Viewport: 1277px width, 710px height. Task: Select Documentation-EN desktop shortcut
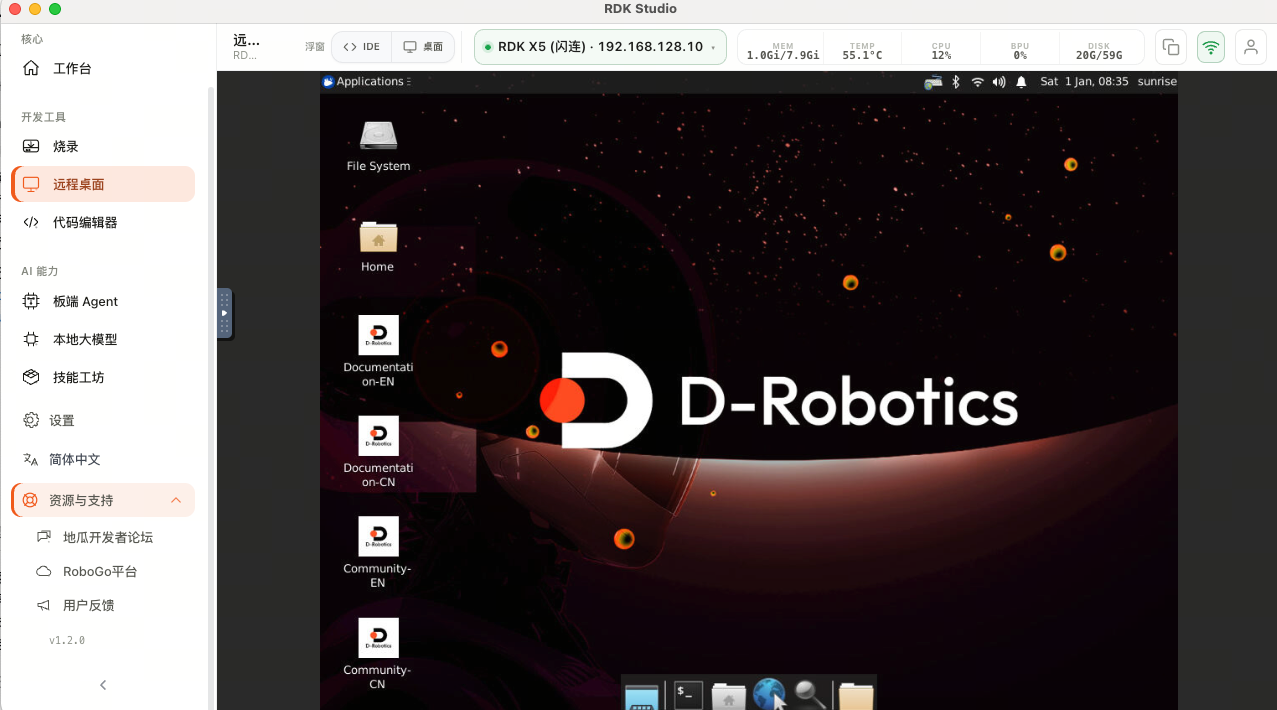[378, 352]
